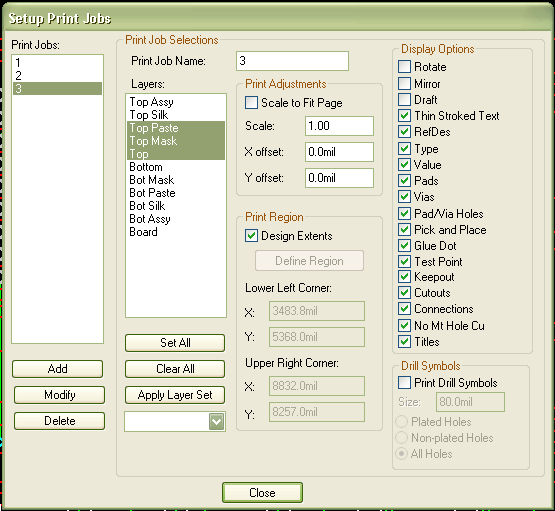Uncheck the Design Extents checkbox
Screen dimensions: 555x511
tap(251, 236)
